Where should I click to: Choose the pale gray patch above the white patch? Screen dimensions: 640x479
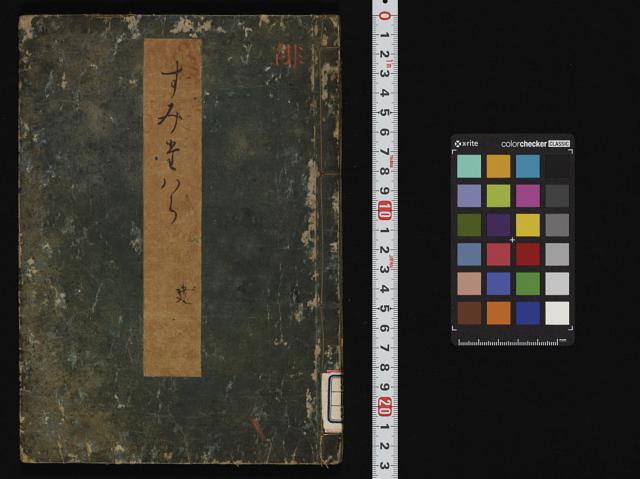(557, 284)
